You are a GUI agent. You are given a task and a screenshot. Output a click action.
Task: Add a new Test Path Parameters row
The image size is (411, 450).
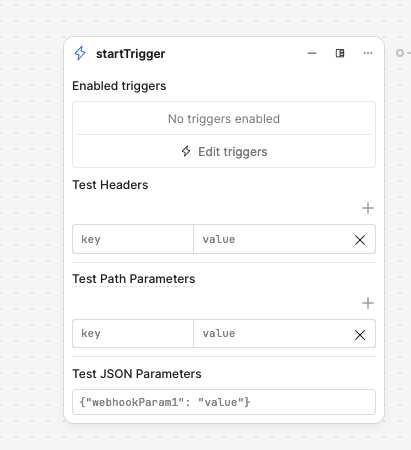pyautogui.click(x=368, y=303)
